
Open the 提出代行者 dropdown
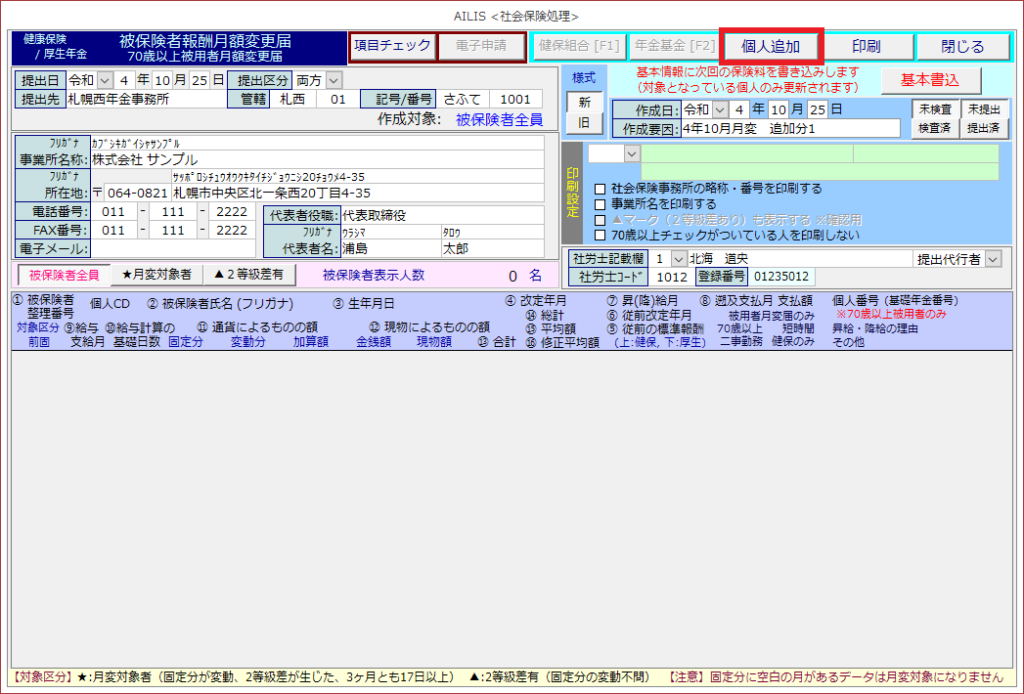click(x=993, y=259)
